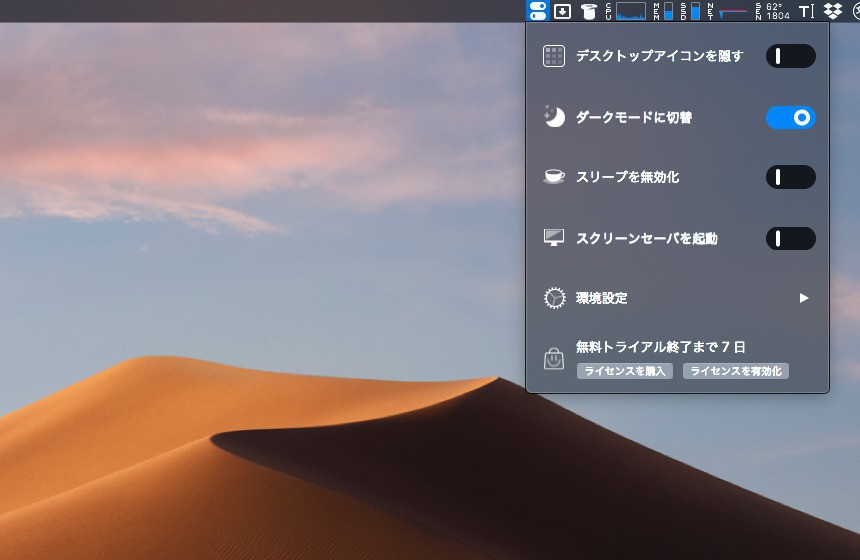Click the One Switch menu bar icon
Image resolution: width=860 pixels, height=560 pixels.
click(538, 10)
